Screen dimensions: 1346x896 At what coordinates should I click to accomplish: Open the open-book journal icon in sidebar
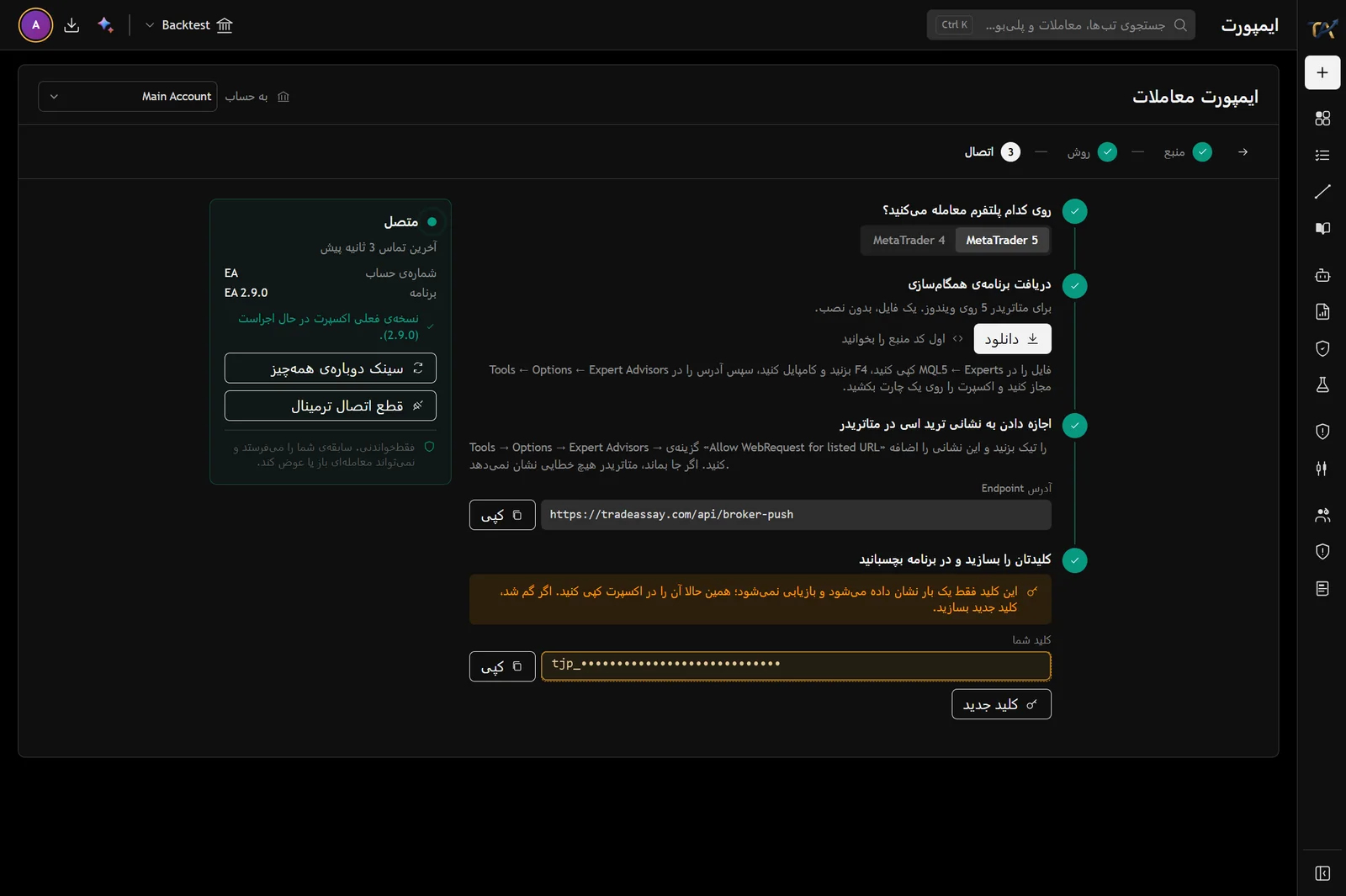(1322, 228)
